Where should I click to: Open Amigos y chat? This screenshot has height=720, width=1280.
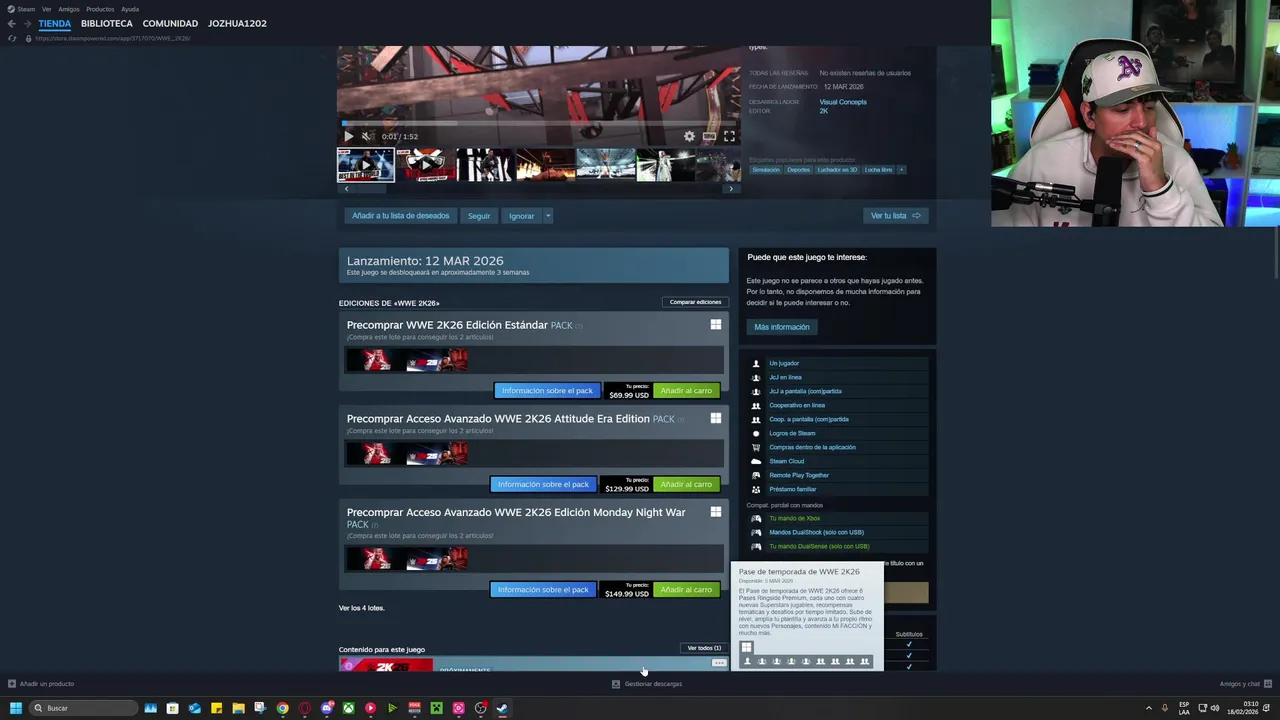coord(1244,684)
